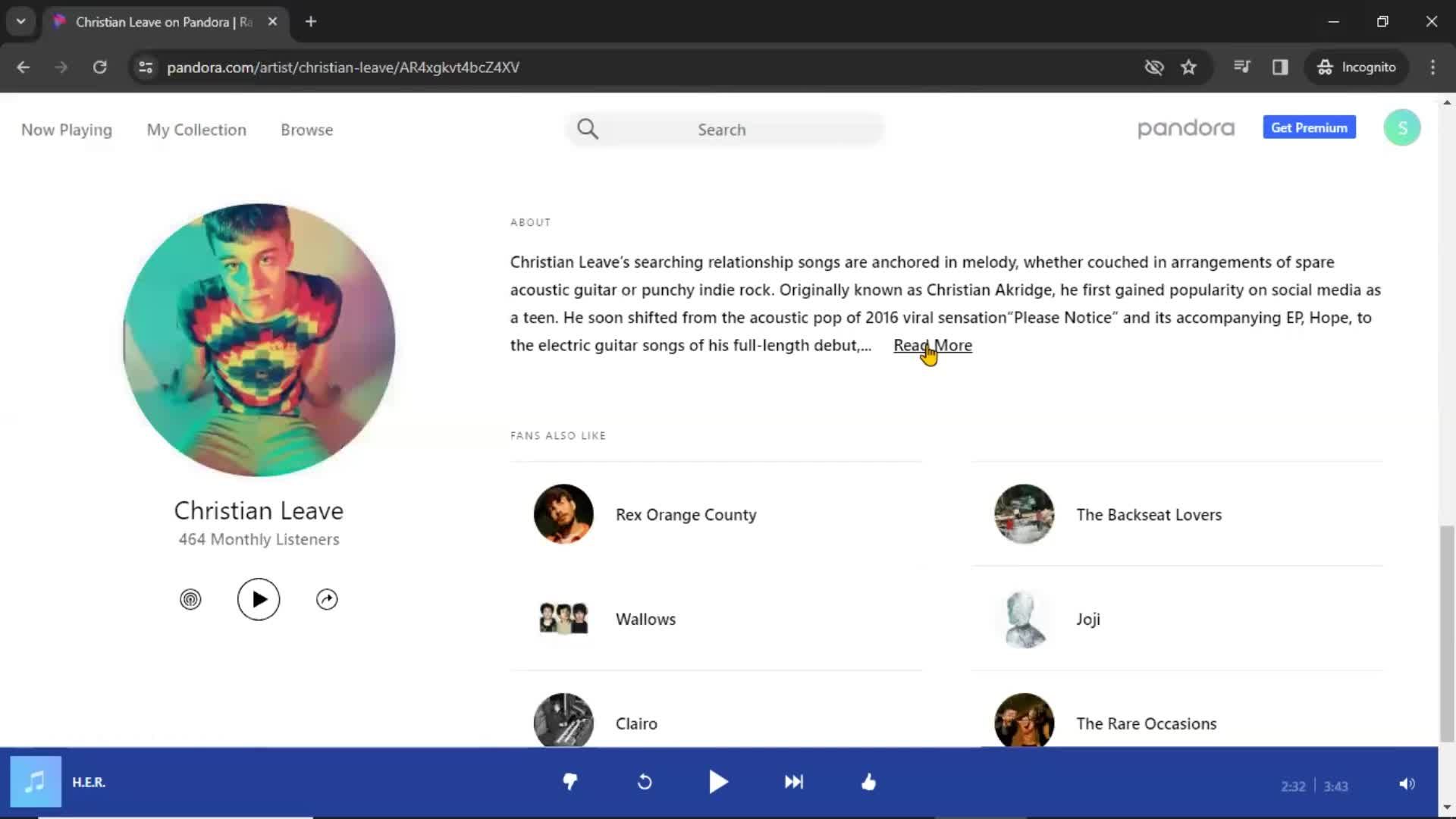View site information icon in address bar
Image resolution: width=1456 pixels, height=819 pixels.
tap(146, 67)
